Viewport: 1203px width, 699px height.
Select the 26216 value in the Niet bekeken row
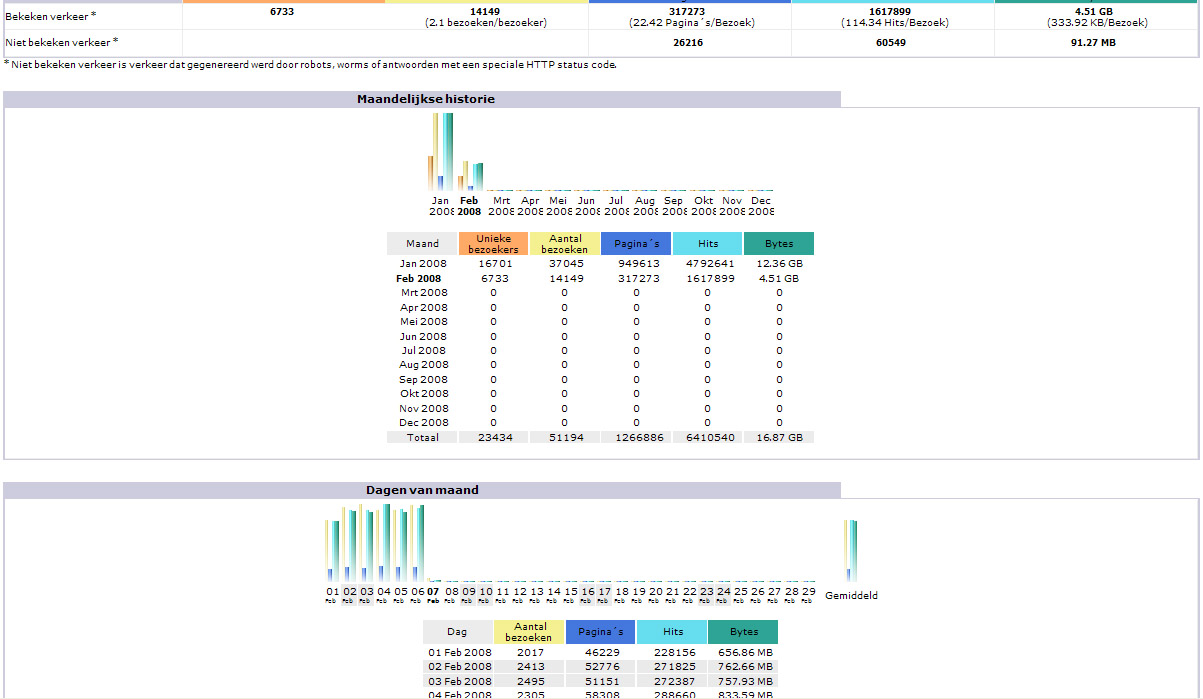[690, 43]
